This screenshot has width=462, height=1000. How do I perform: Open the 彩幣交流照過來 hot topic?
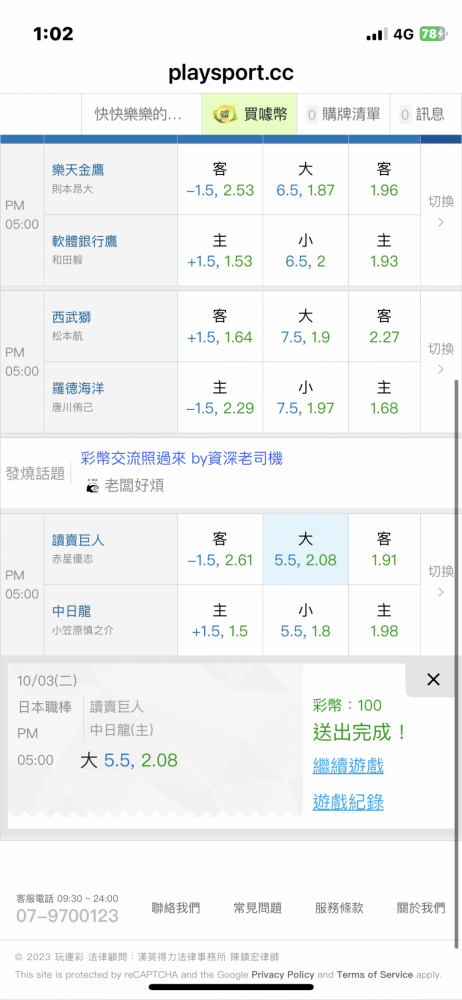pyautogui.click(x=181, y=458)
